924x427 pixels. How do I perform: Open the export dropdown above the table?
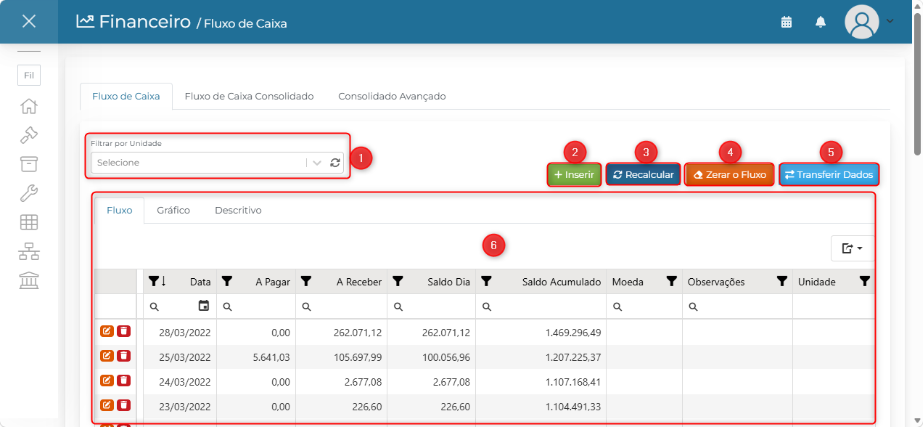point(853,249)
